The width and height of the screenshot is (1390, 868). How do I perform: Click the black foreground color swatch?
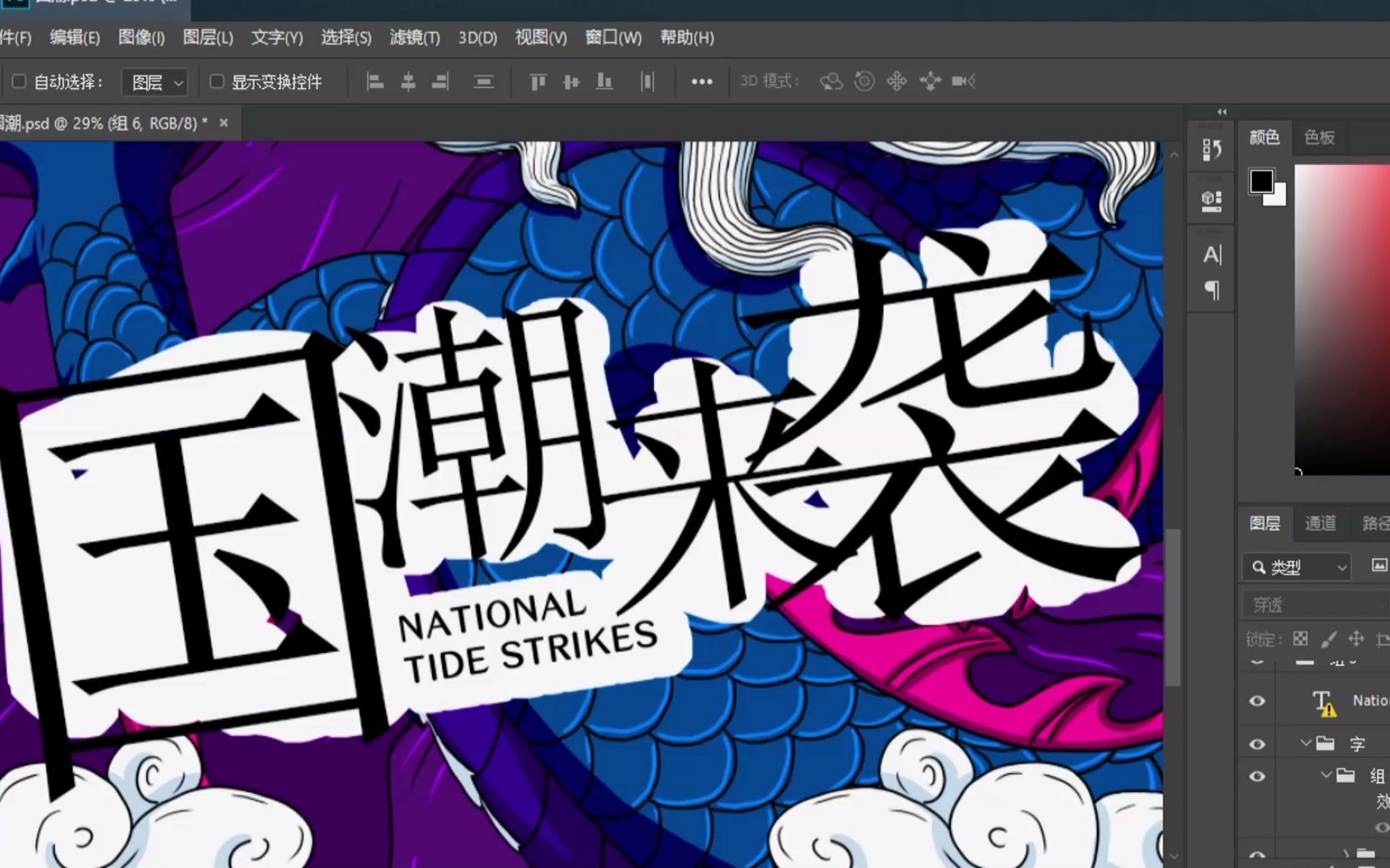(x=1261, y=181)
